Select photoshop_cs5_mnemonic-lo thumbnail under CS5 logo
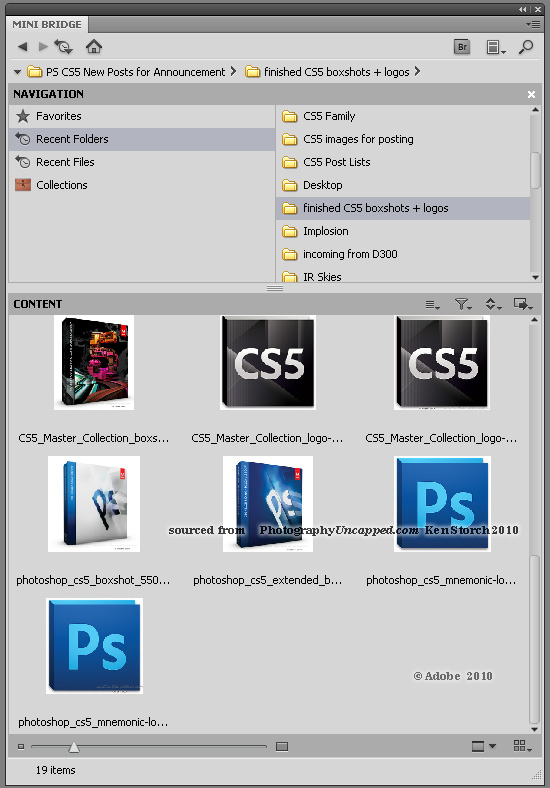The height and width of the screenshot is (788, 550). pyautogui.click(x=442, y=504)
